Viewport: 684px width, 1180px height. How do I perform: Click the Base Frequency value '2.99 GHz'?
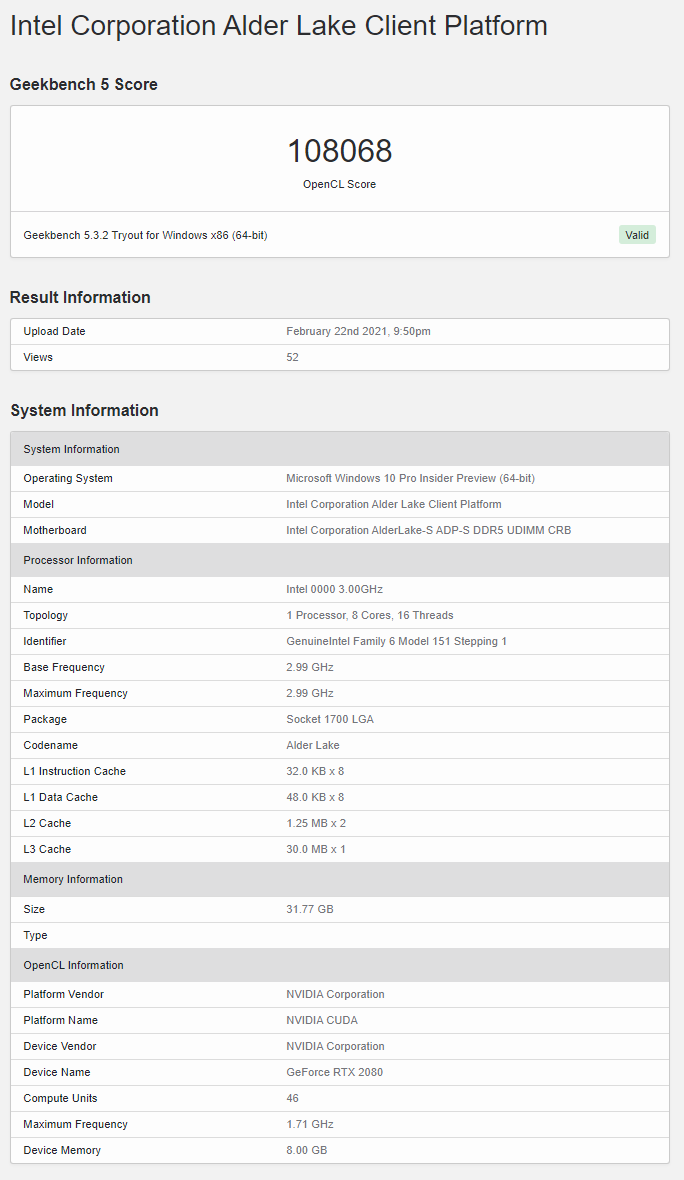pyautogui.click(x=309, y=667)
